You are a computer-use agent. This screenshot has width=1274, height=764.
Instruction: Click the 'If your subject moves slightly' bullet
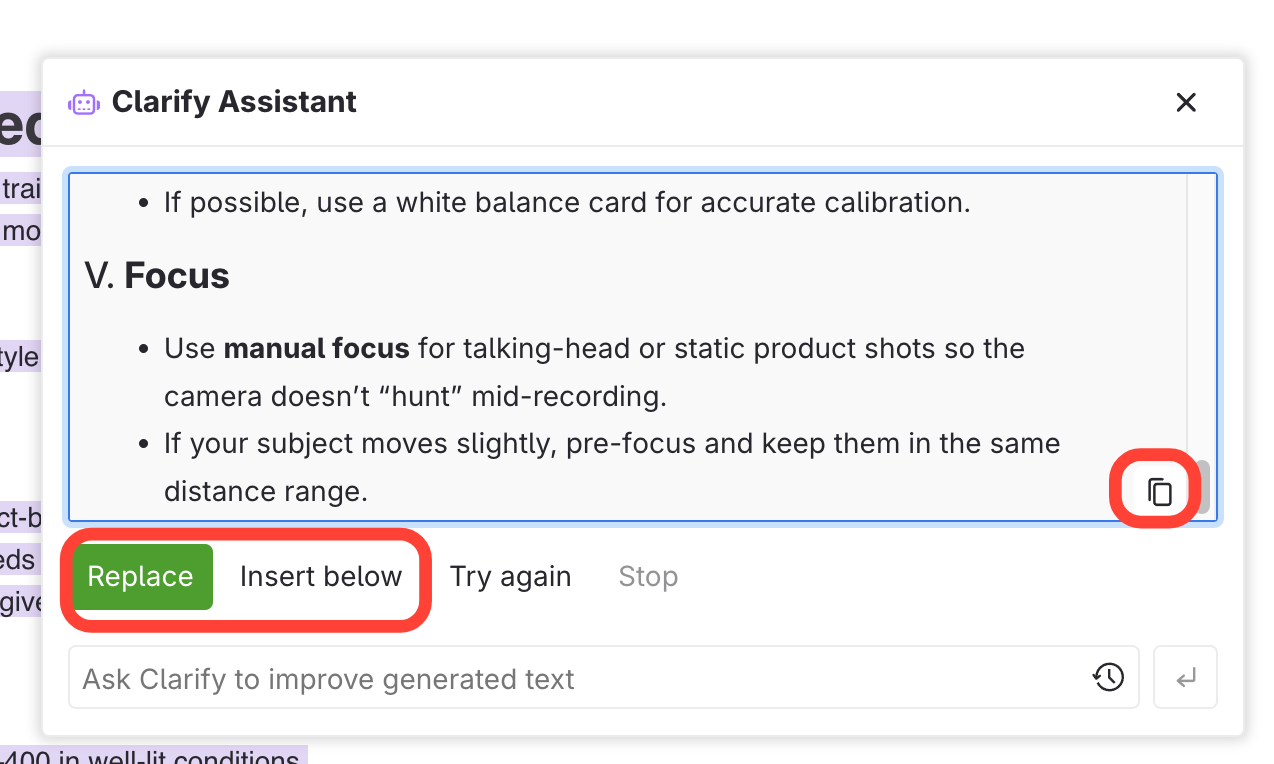(x=611, y=443)
